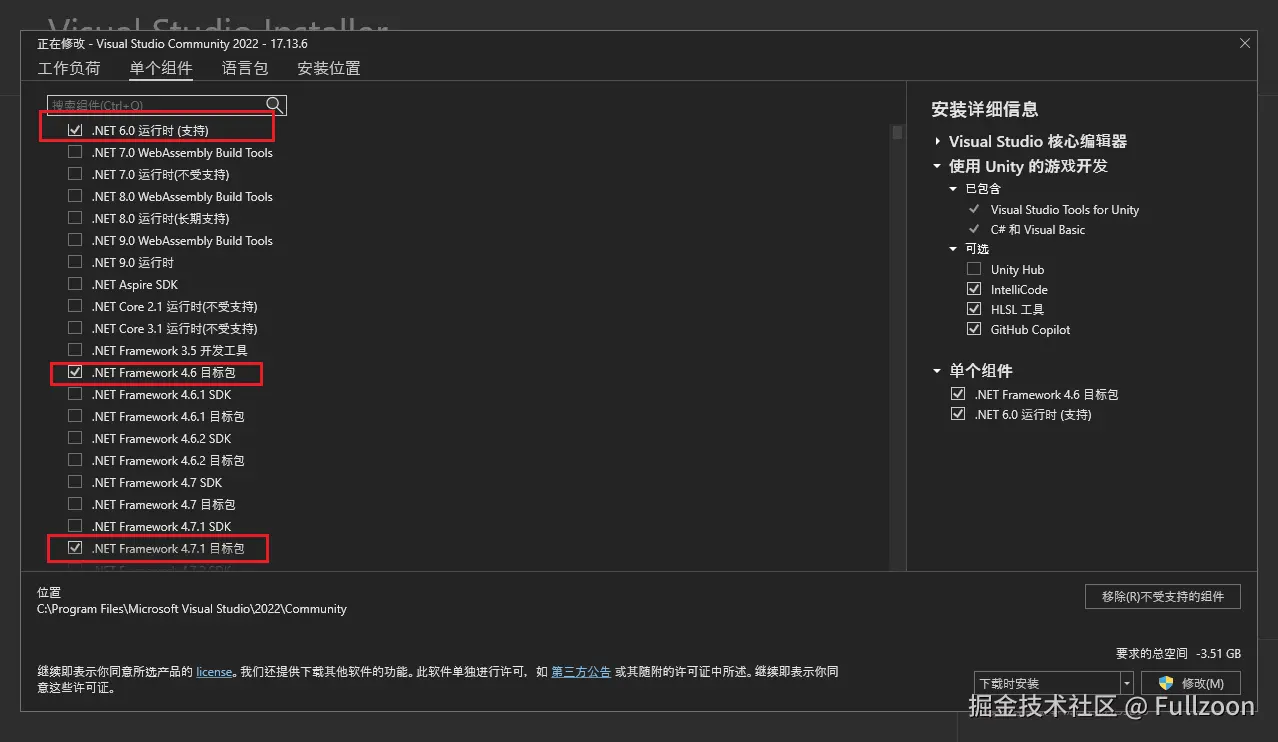Screen dimensions: 1278x742
Task: Check .NET Core 2.1 运行时(不受支持)
Action: pos(75,307)
